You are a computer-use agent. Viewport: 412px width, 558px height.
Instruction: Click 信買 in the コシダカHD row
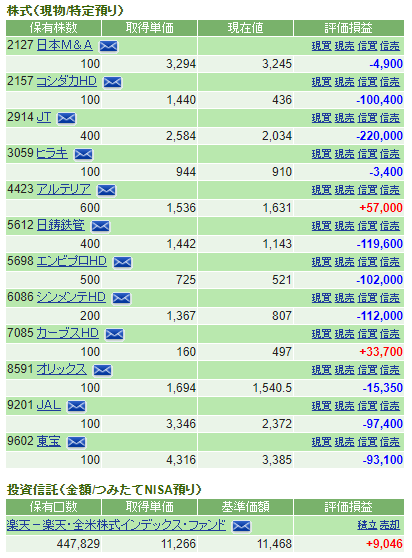pyautogui.click(x=367, y=82)
